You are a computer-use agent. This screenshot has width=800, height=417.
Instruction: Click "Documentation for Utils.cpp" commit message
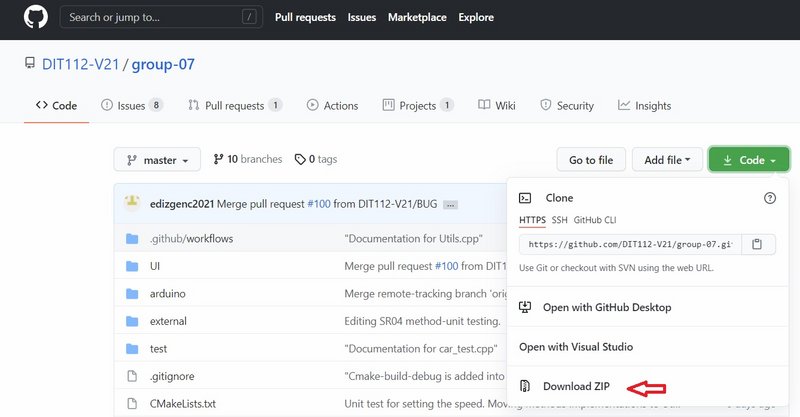pyautogui.click(x=413, y=238)
